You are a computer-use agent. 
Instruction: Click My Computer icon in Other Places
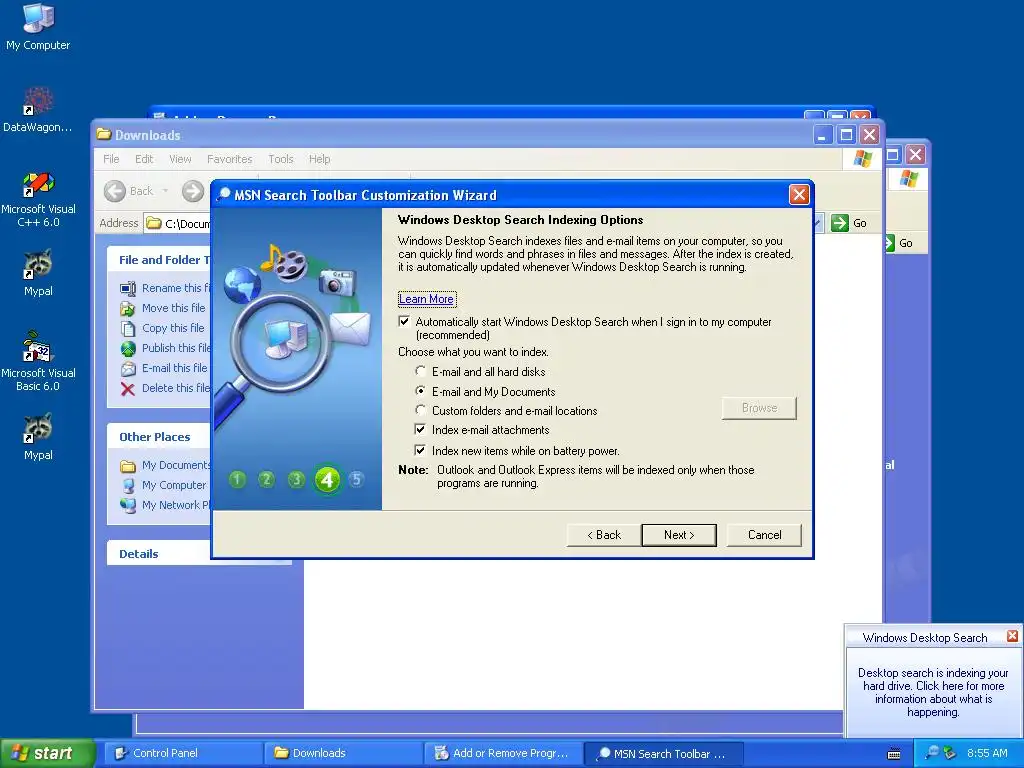pyautogui.click(x=128, y=485)
